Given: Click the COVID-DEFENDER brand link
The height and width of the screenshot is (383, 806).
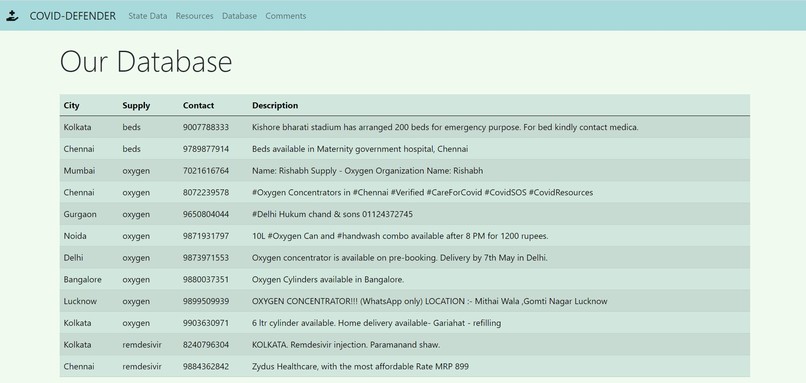Looking at the screenshot, I should tap(72, 16).
